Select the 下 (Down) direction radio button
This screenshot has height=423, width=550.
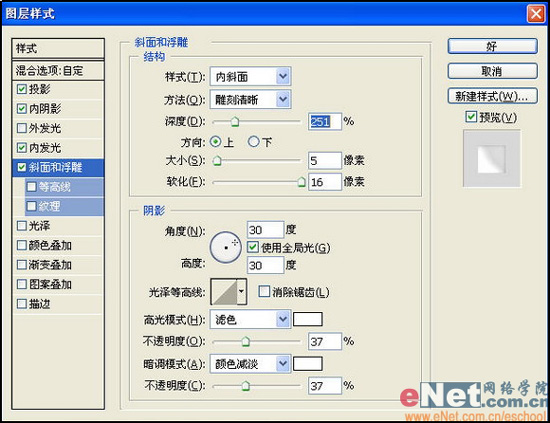[253, 142]
